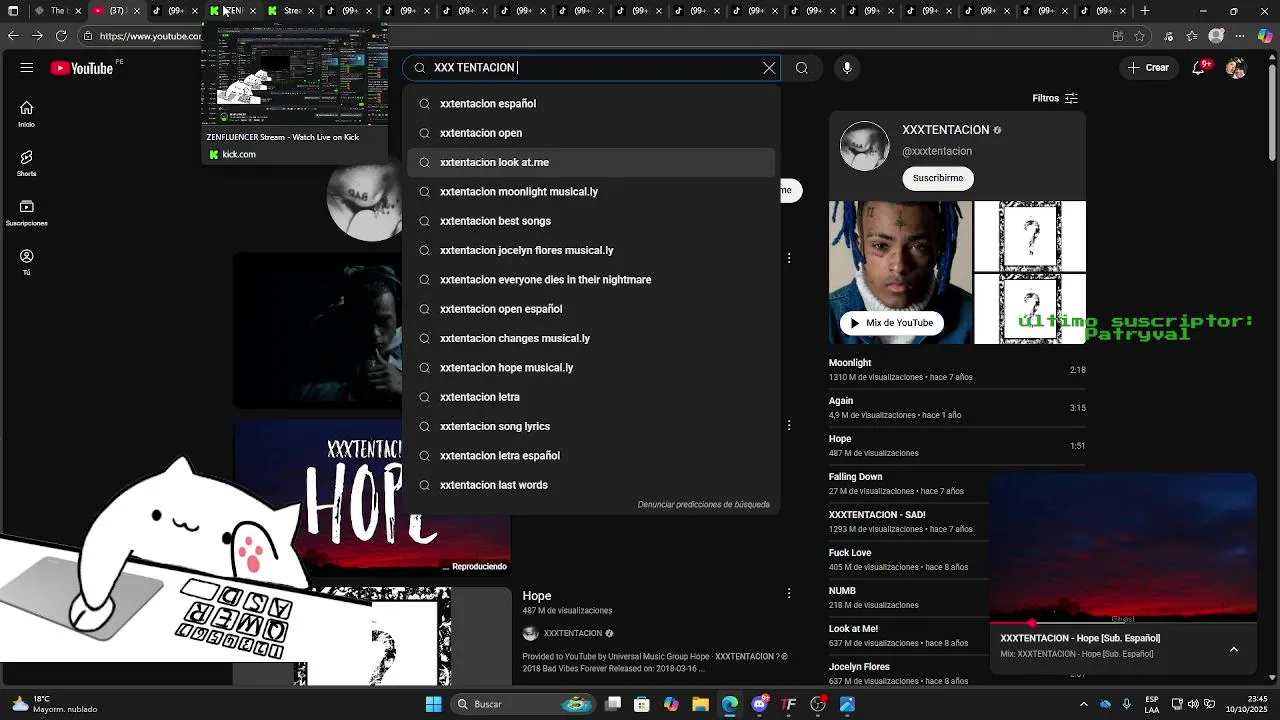Clear the search box with the X icon
Image resolution: width=1280 pixels, height=720 pixels.
[x=769, y=68]
